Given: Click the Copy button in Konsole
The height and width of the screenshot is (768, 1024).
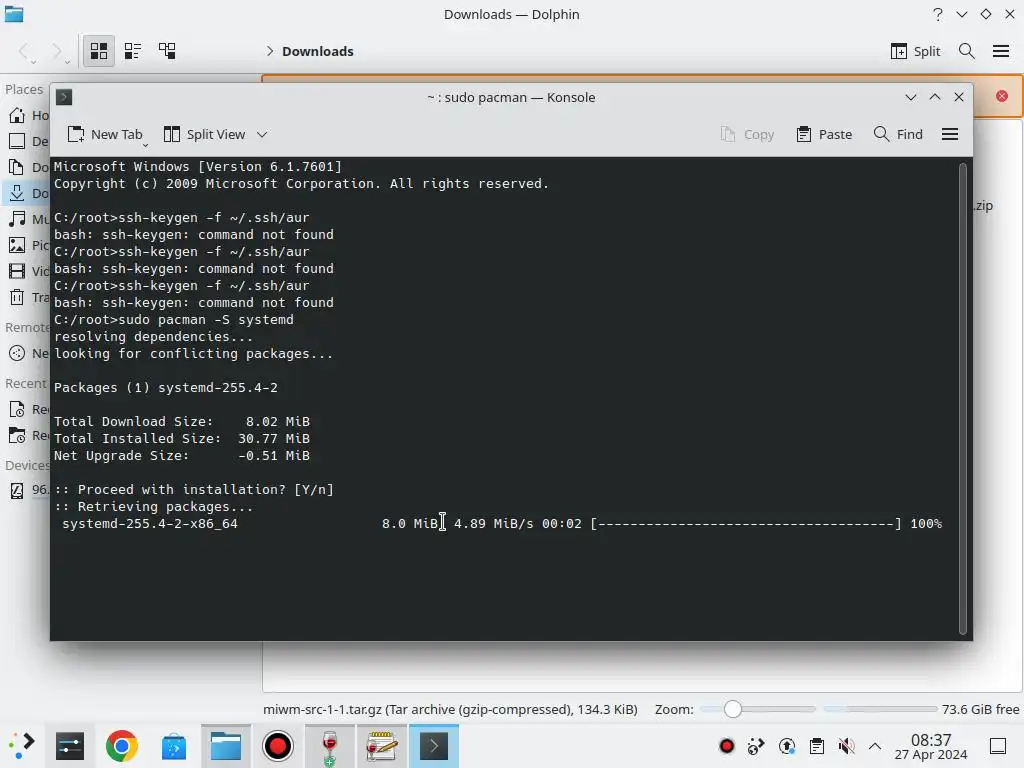Looking at the screenshot, I should (x=747, y=135).
